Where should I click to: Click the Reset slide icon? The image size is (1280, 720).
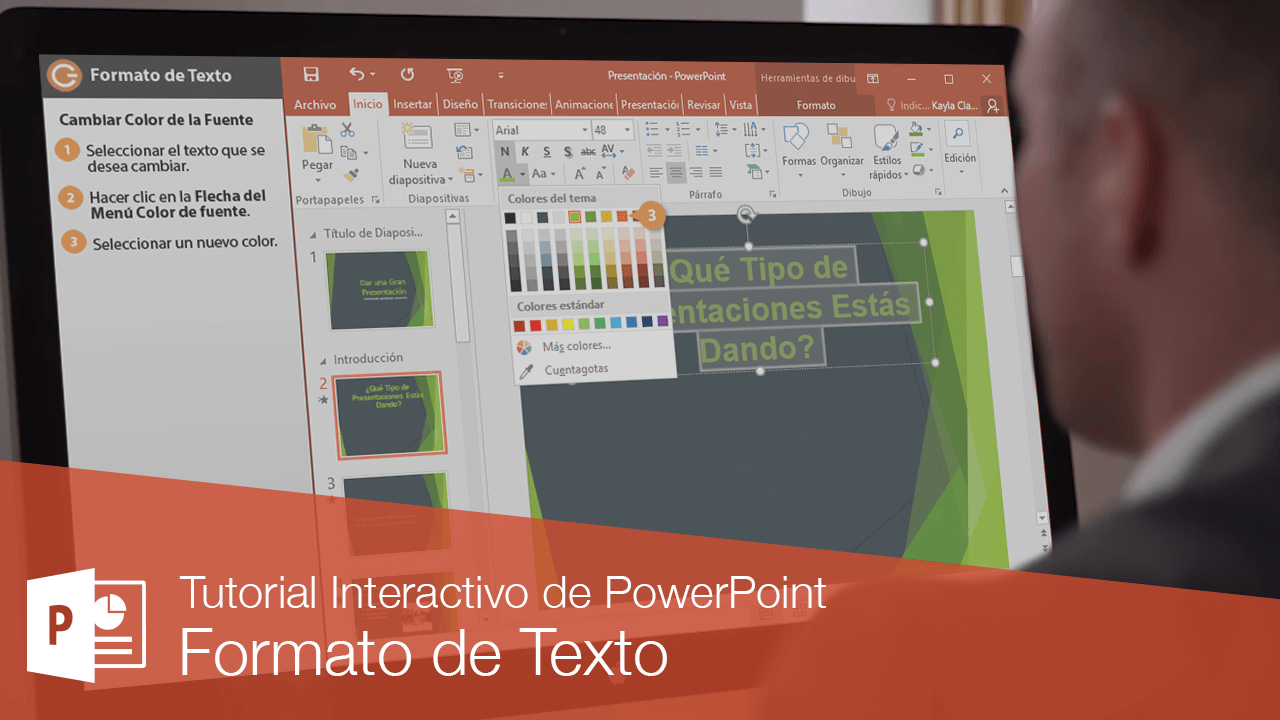point(464,153)
